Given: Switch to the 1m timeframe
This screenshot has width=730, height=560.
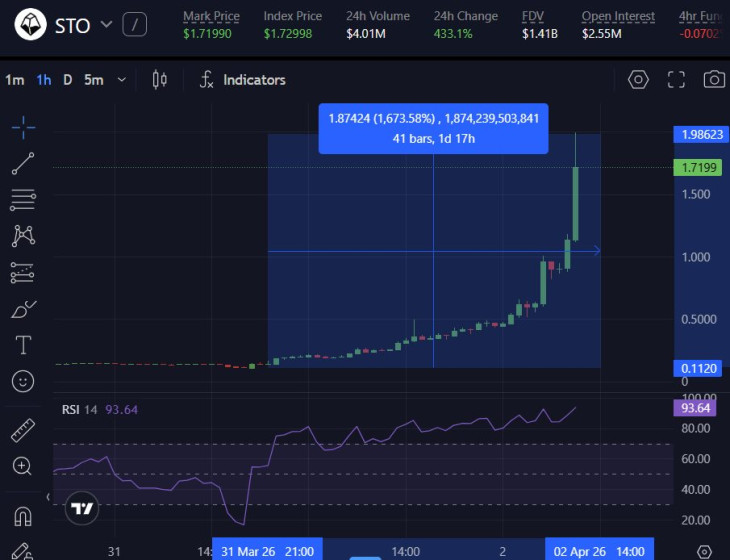Looking at the screenshot, I should (14, 80).
